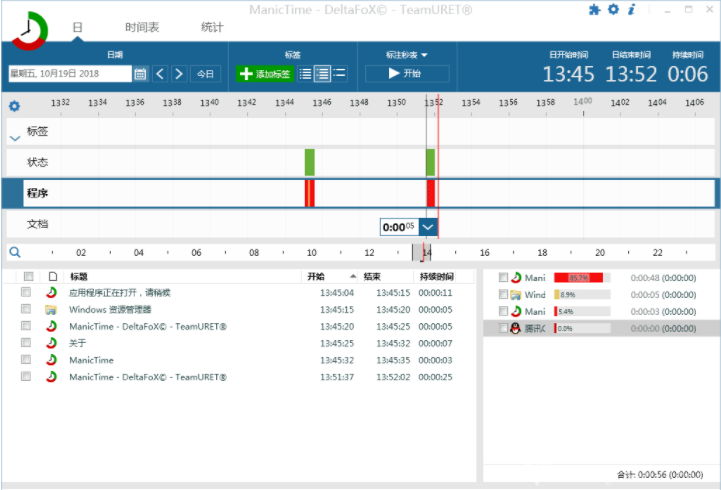Screen dimensions: 721x490
Task: Check the 13:51:37 row checkbox
Action: (x=26, y=376)
